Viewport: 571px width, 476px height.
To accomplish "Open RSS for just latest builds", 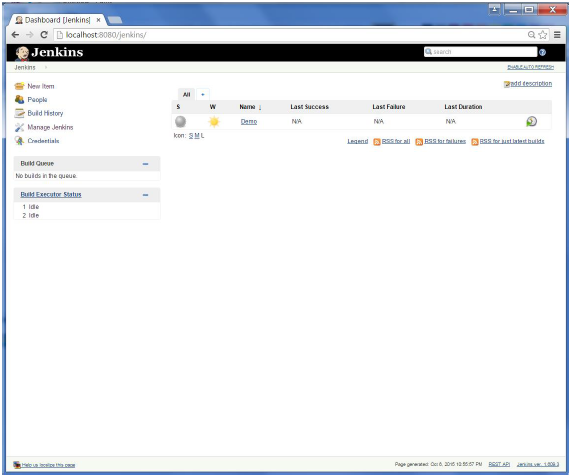I will (x=512, y=141).
